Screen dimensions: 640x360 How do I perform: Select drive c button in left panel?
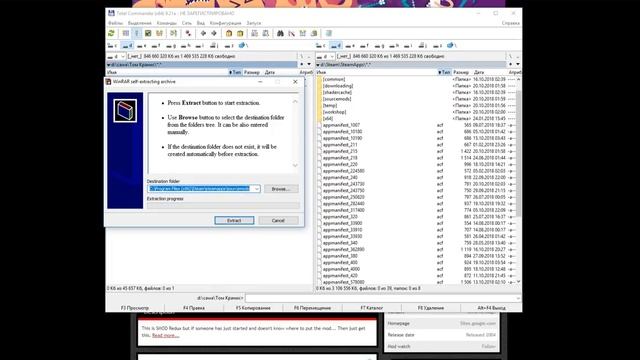113,46
